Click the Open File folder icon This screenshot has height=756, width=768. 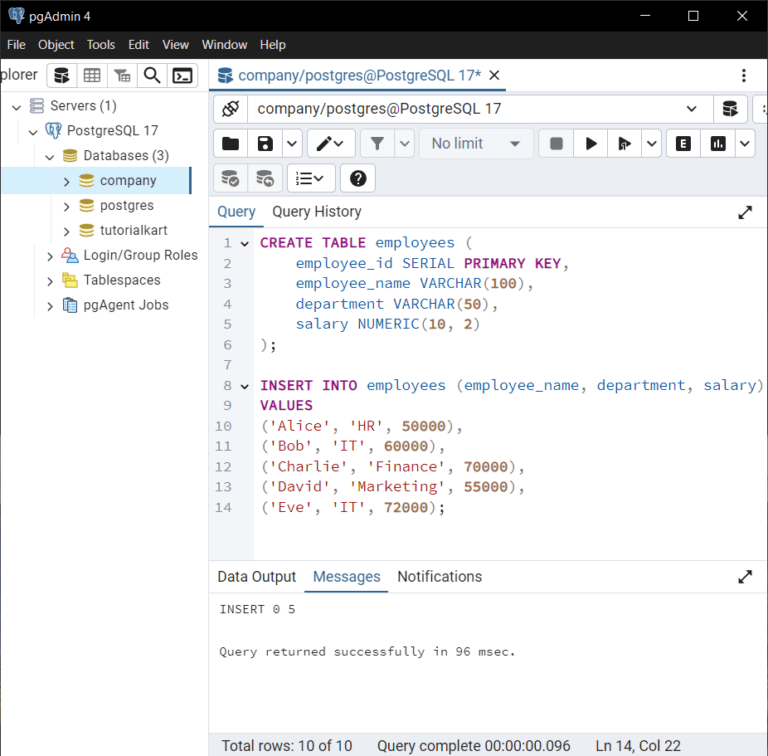pos(231,143)
